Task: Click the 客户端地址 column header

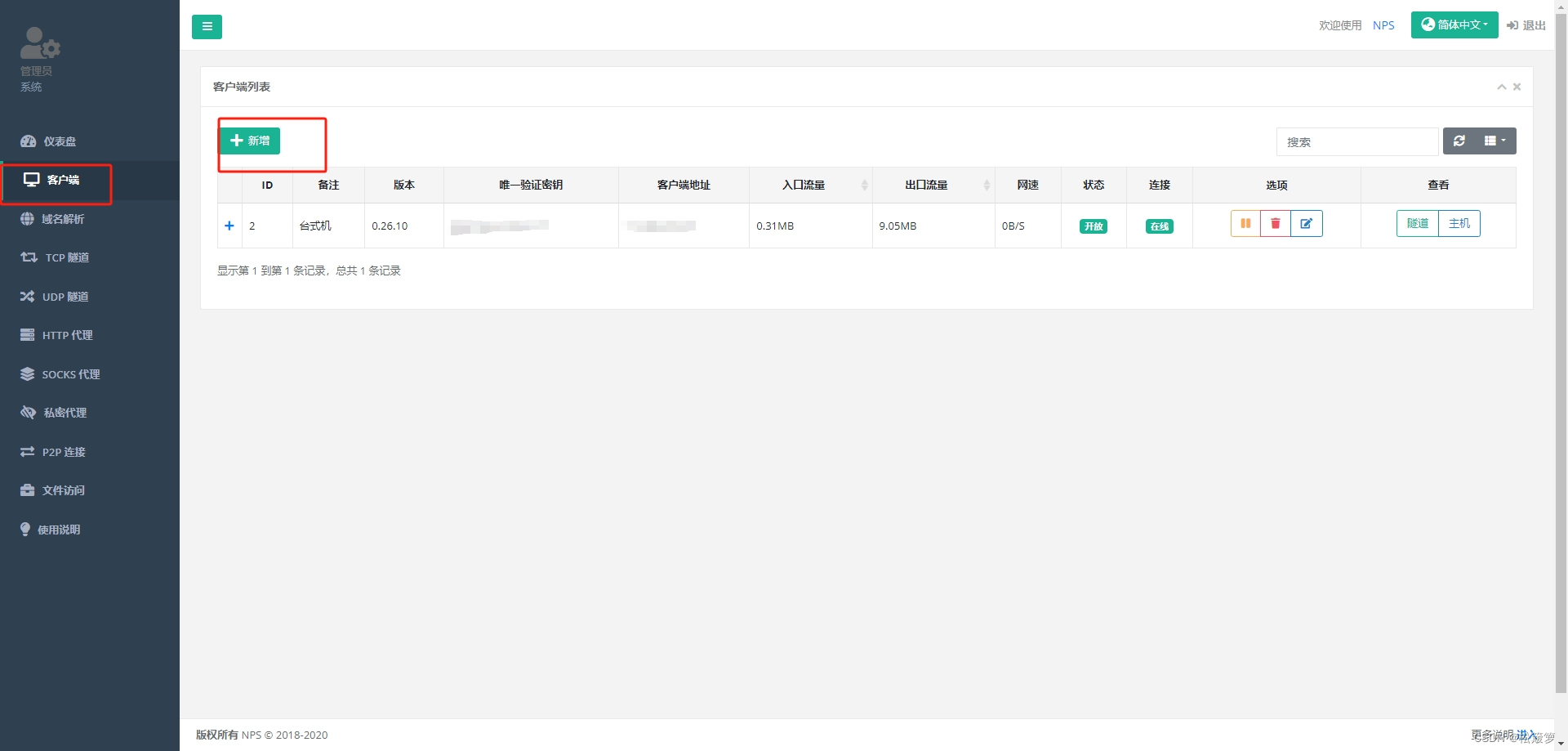Action: click(684, 185)
